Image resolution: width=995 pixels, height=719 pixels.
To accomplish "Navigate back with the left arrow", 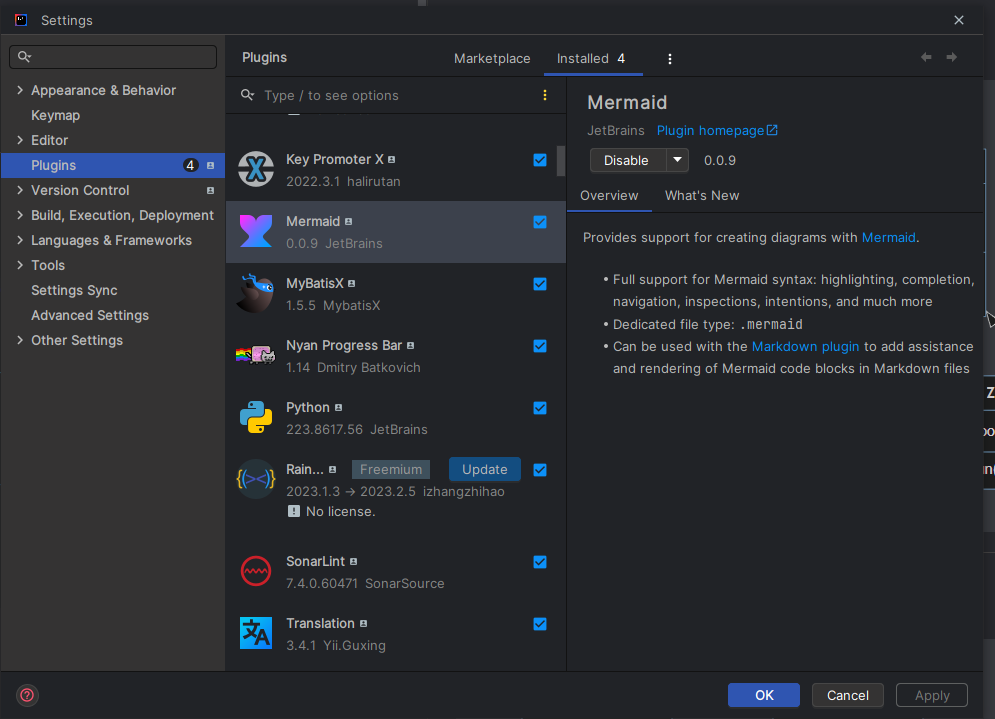I will pos(926,57).
